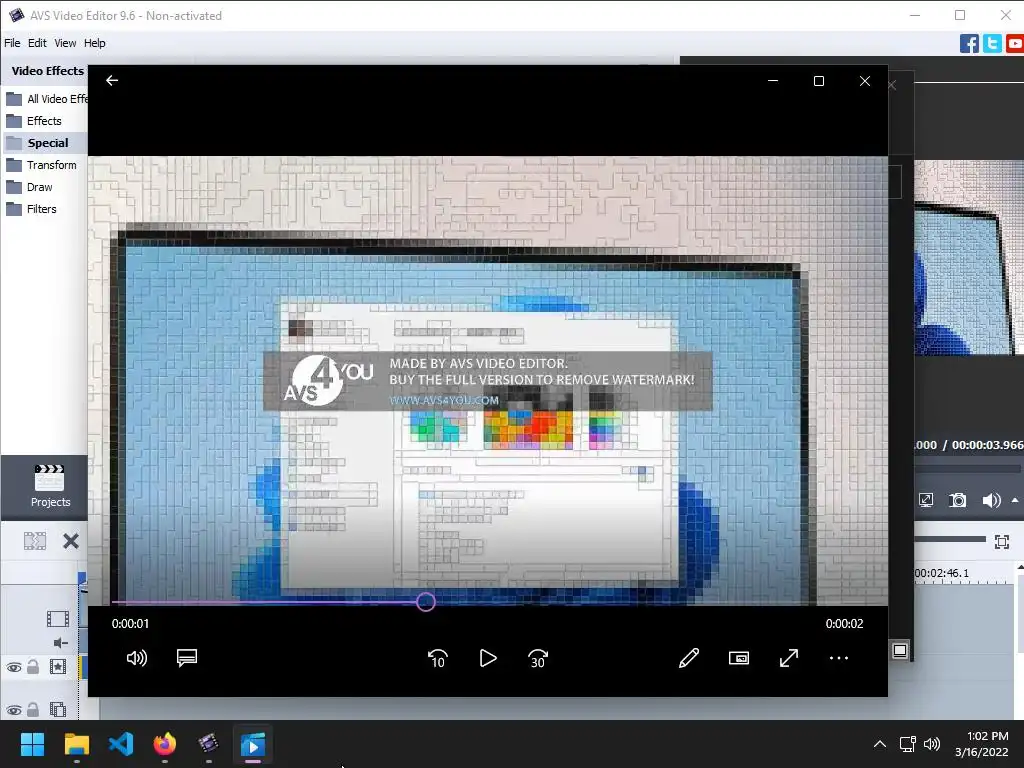Show hidden system tray icons
This screenshot has width=1024, height=768.
point(880,744)
